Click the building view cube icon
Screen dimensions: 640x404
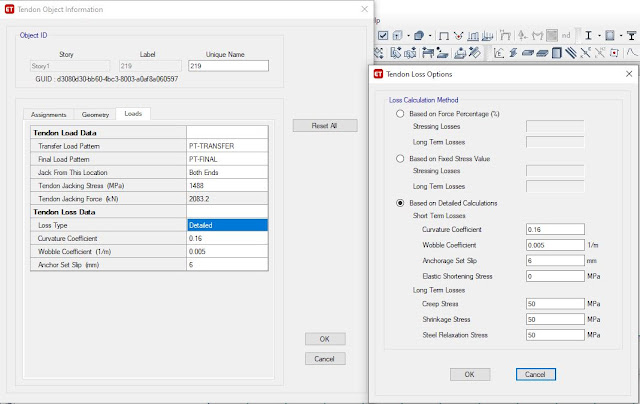coord(398,36)
